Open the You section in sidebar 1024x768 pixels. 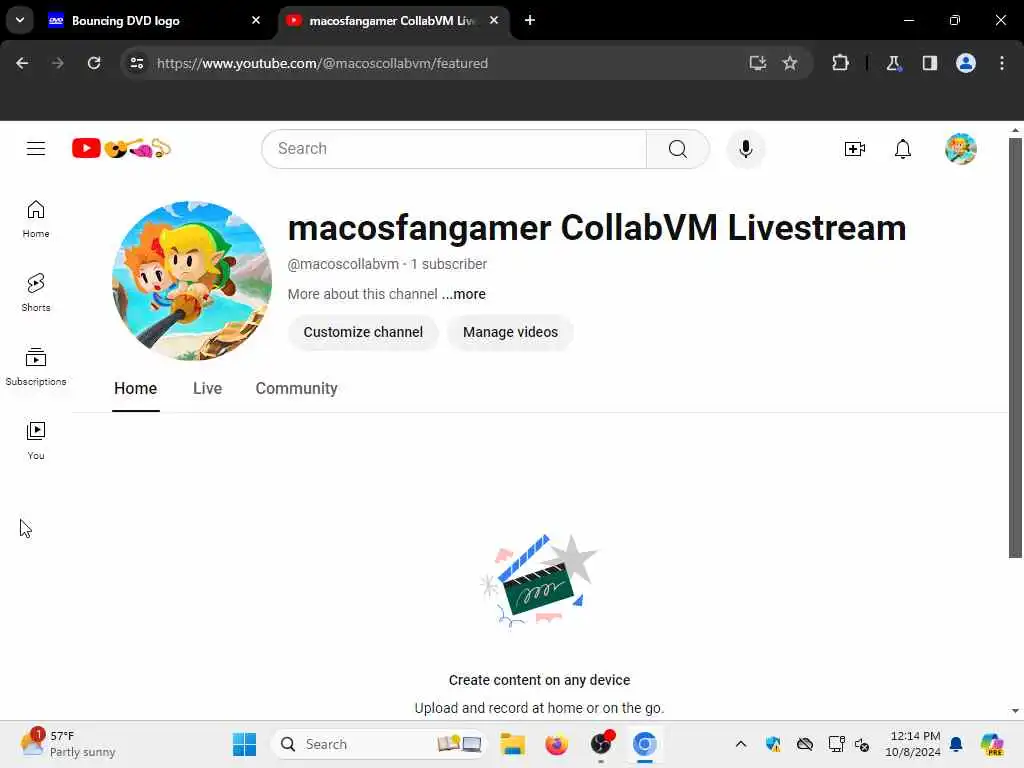[x=36, y=440]
